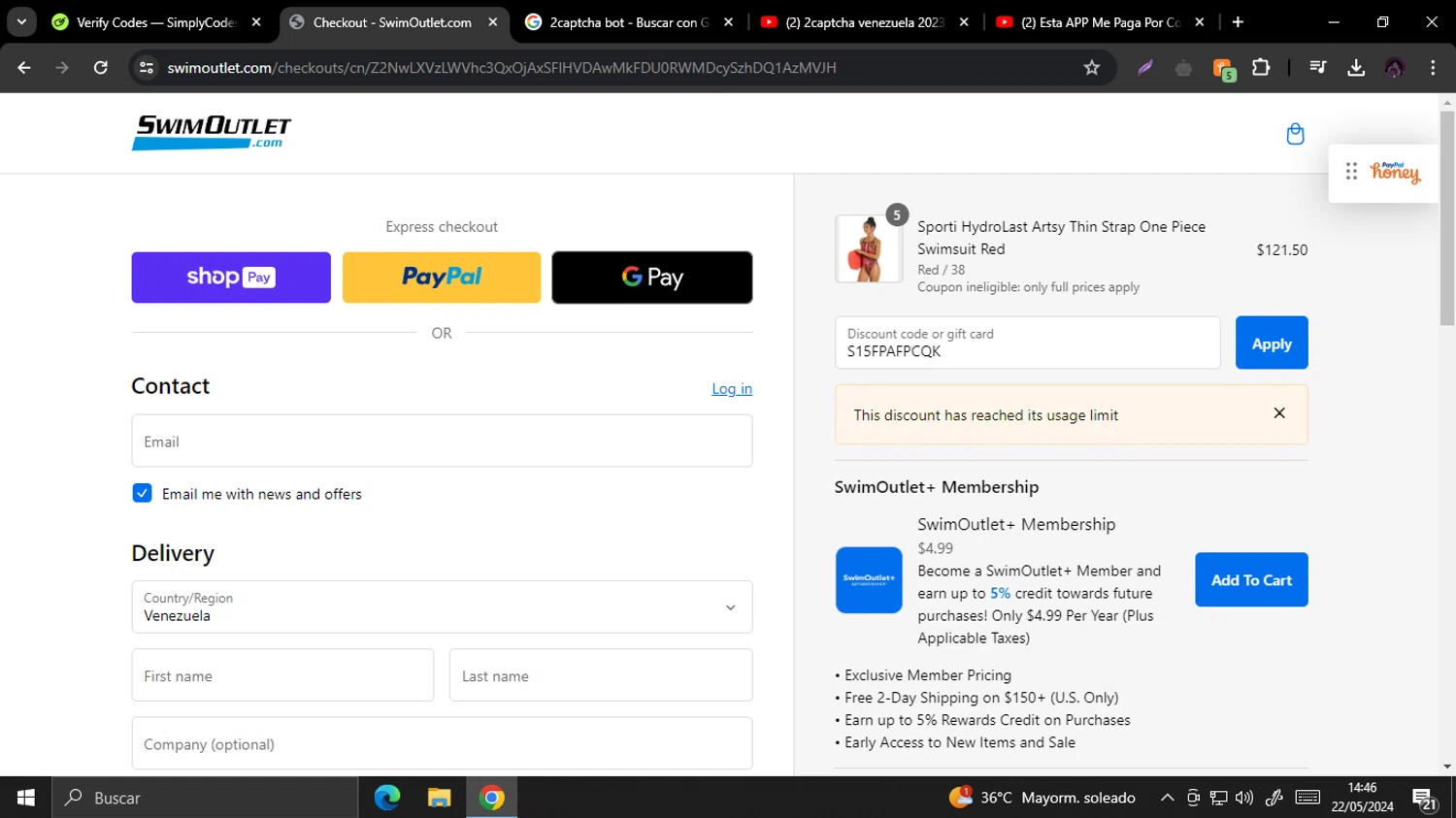This screenshot has height=818, width=1456.
Task: Click the clock showing 14:46
Action: (x=1362, y=787)
